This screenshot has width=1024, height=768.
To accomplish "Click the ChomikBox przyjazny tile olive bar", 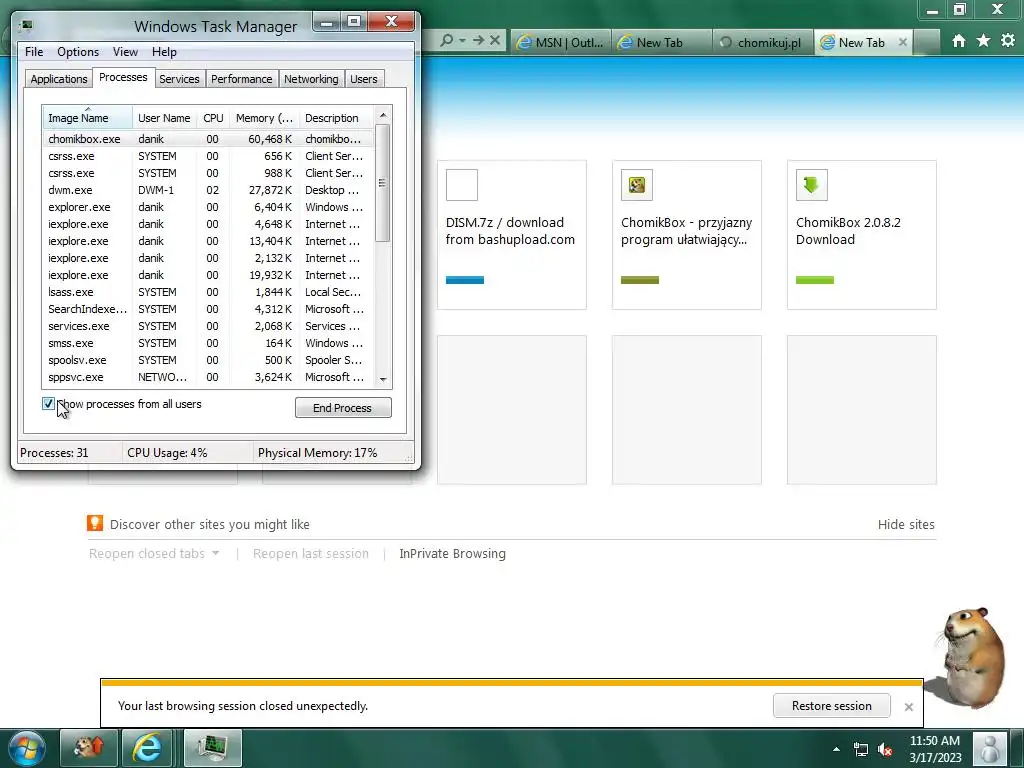I will click(x=640, y=280).
